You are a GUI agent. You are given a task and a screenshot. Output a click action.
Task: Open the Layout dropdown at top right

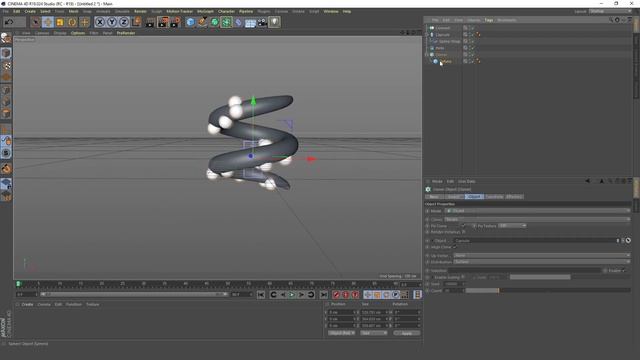(610, 11)
